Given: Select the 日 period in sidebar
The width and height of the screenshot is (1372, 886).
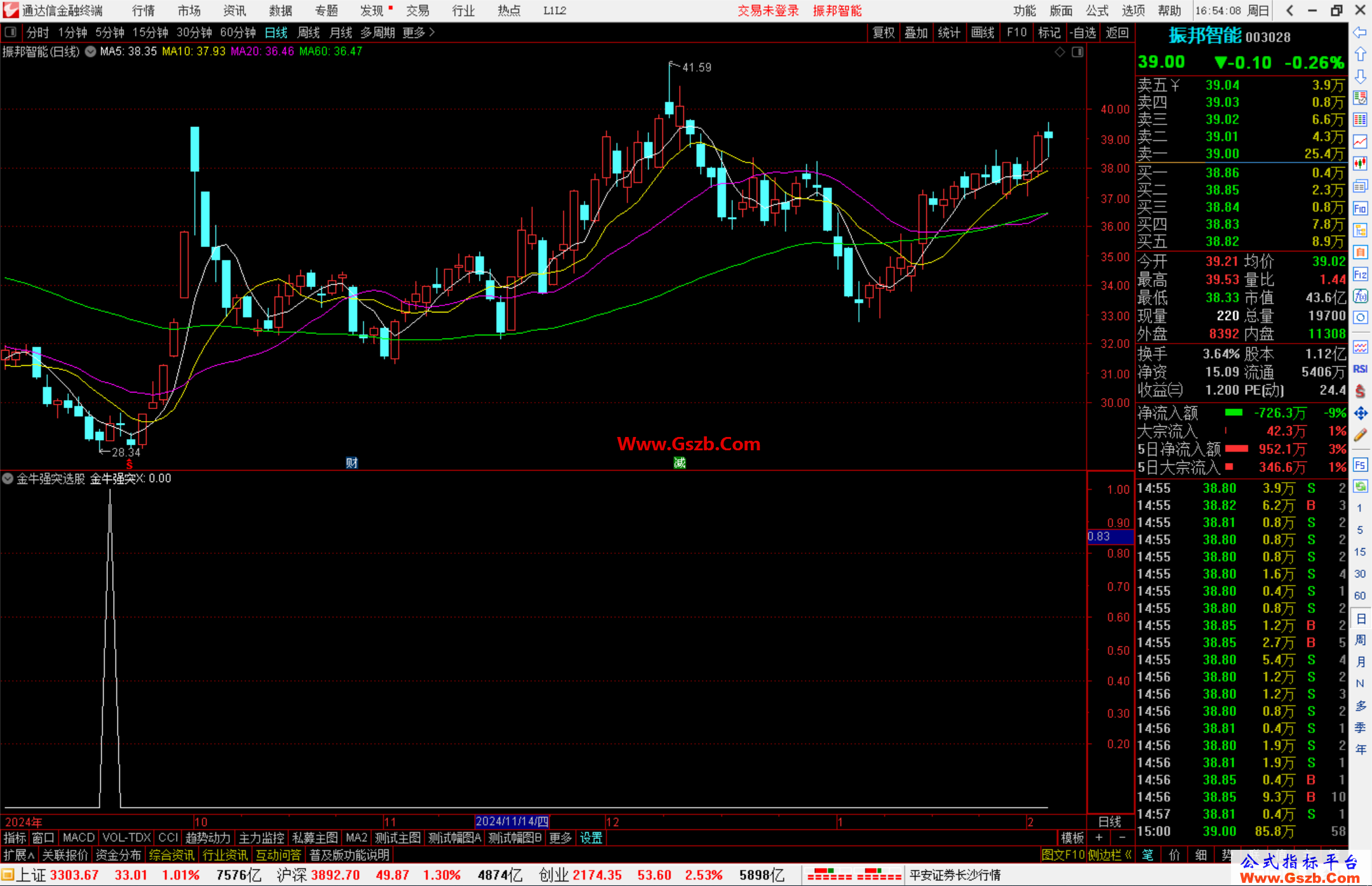Looking at the screenshot, I should 1360,618.
